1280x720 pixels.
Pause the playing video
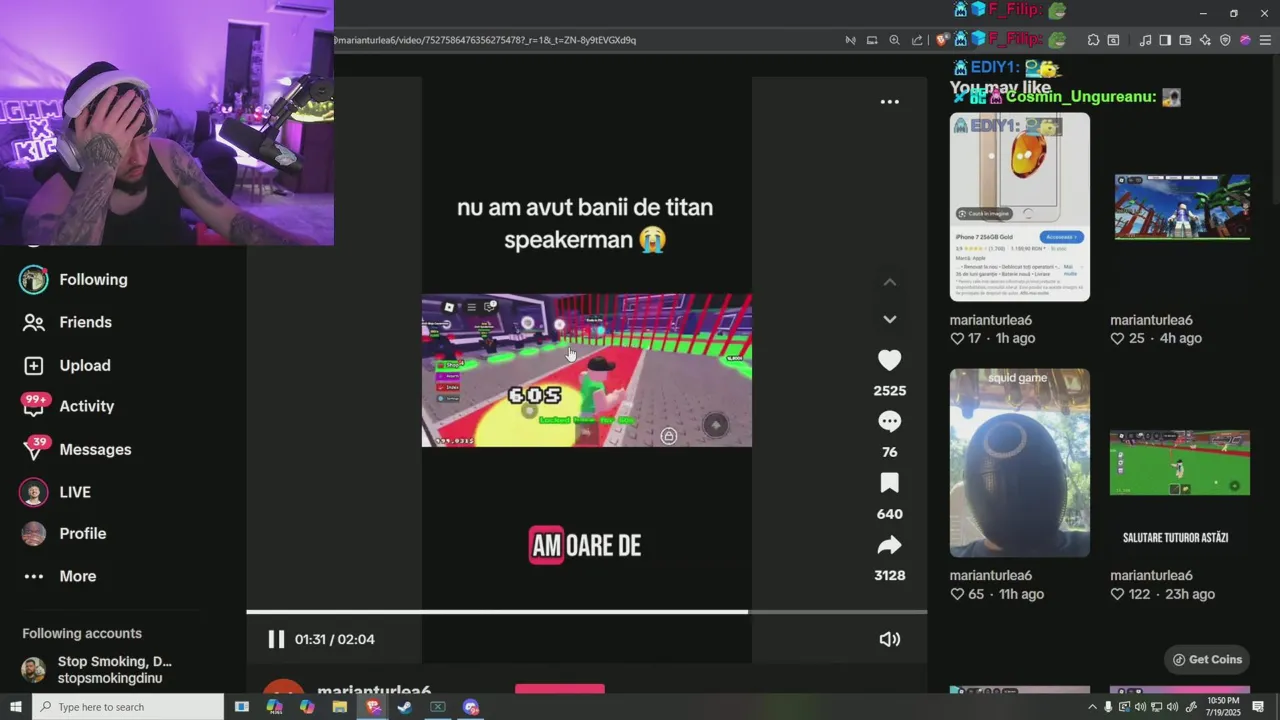point(276,639)
